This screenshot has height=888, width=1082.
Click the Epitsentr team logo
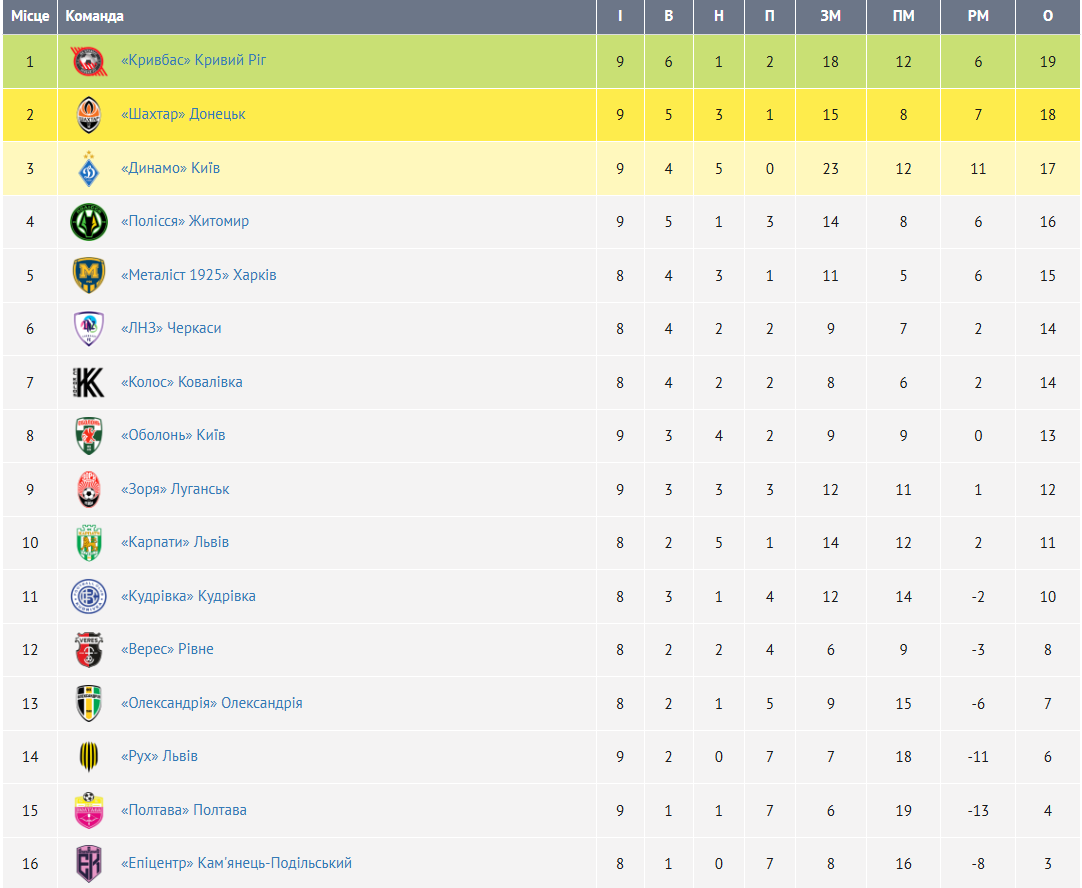click(88, 864)
